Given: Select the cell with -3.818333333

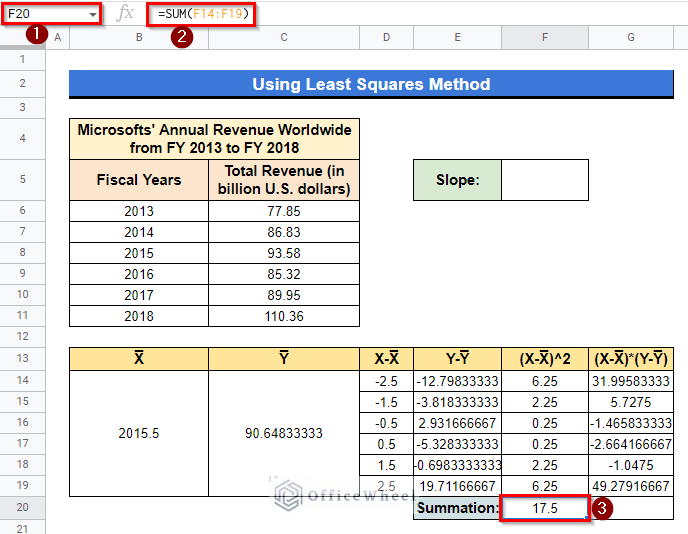Looking at the screenshot, I should coord(457,402).
